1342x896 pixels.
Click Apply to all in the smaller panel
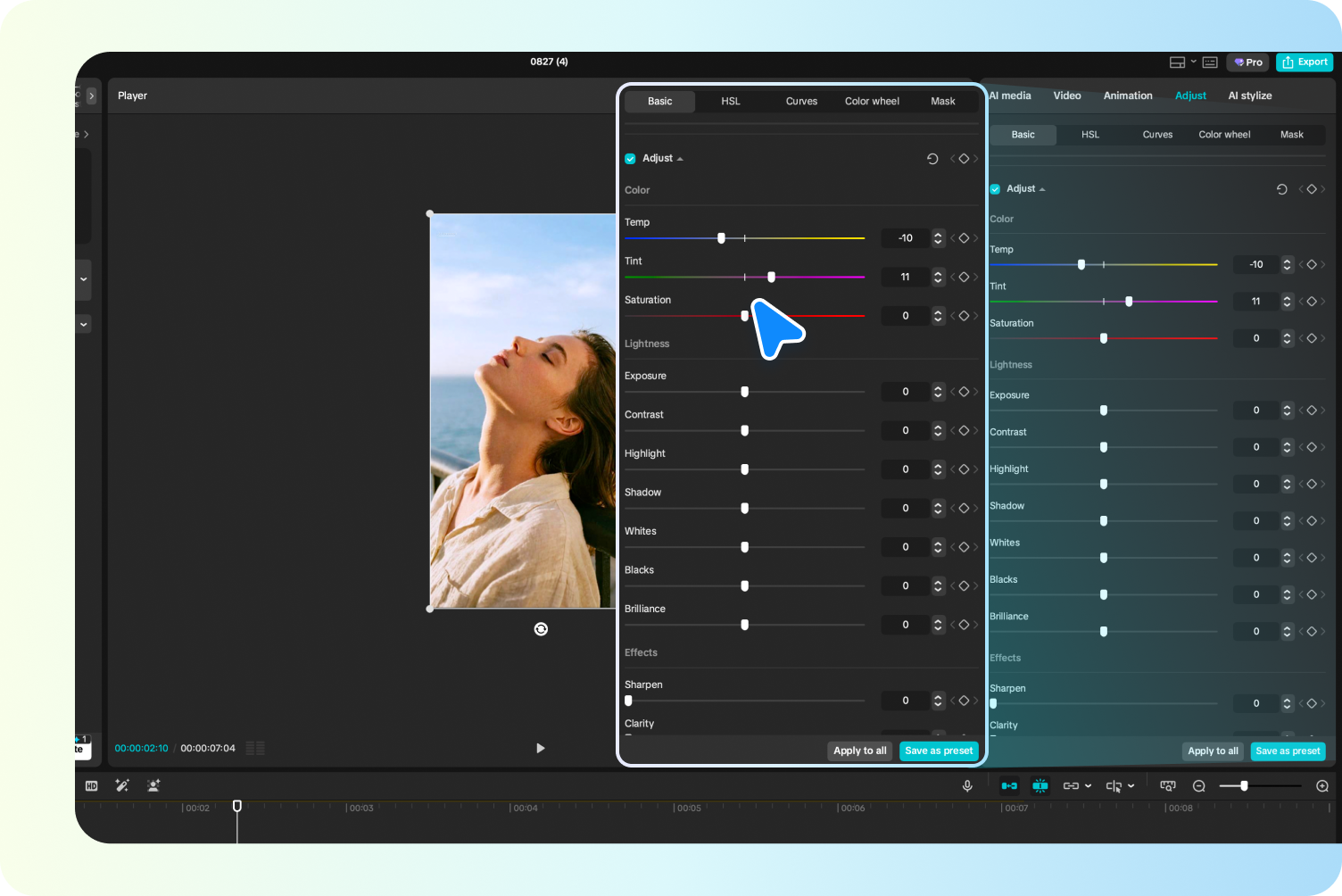tap(1214, 751)
